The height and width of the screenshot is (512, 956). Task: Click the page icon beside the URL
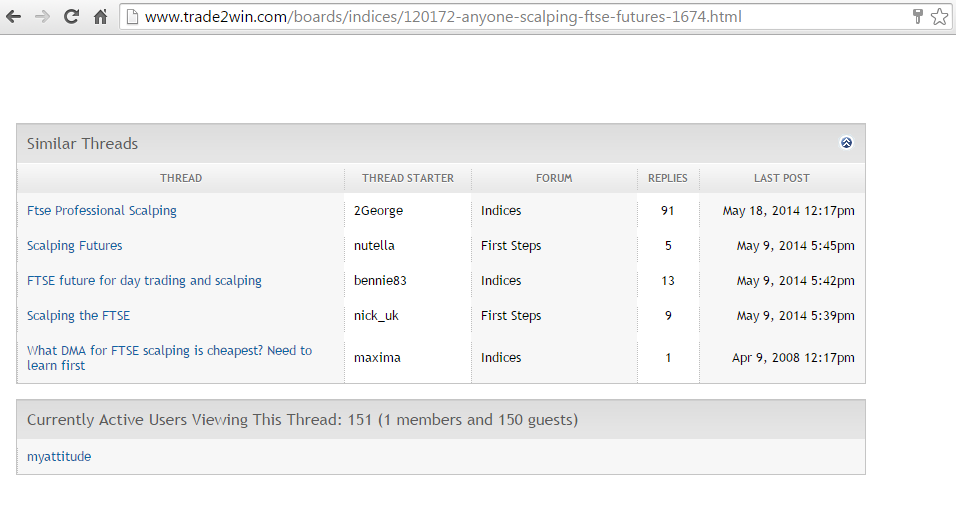(131, 17)
